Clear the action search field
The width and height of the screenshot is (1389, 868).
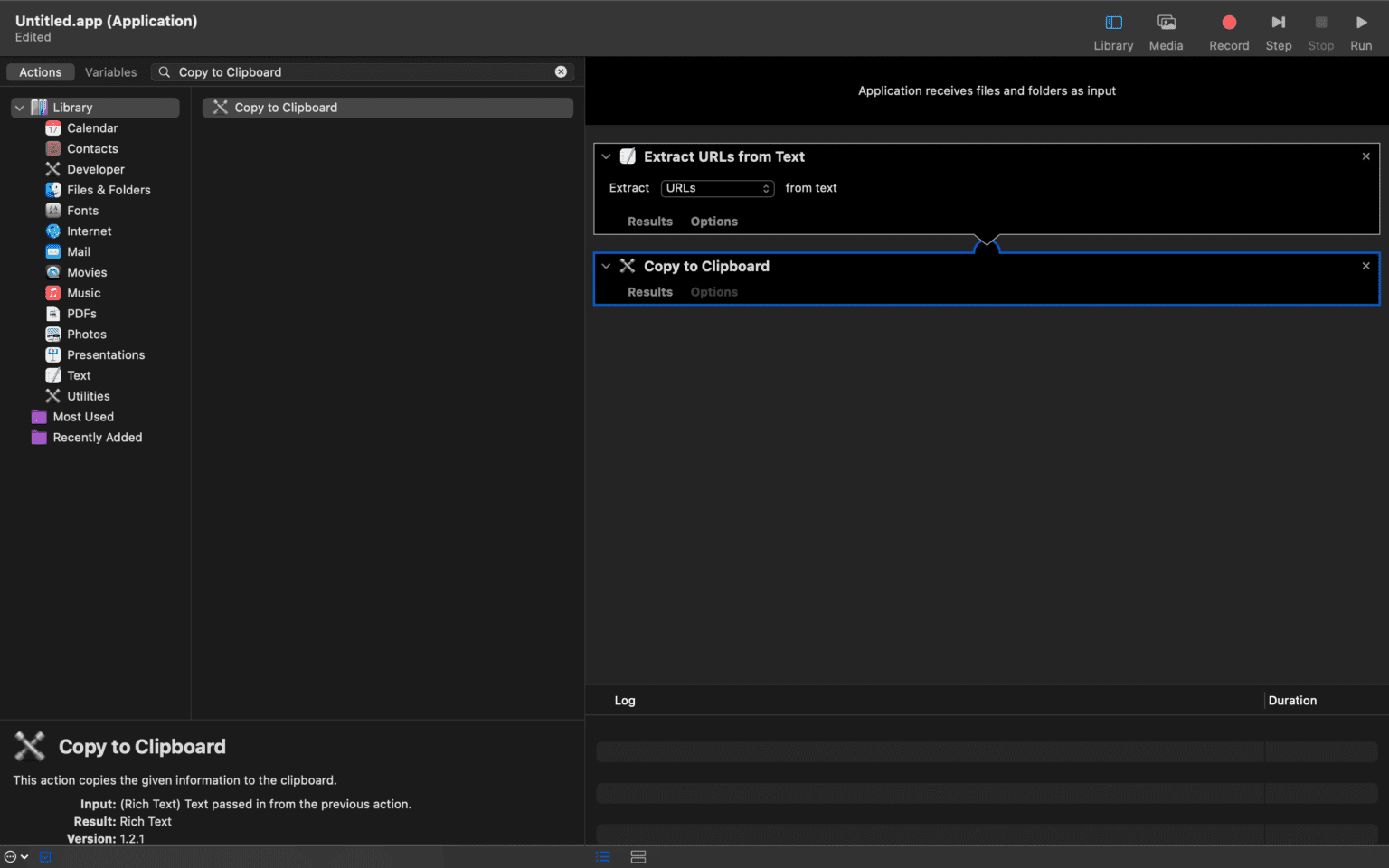[x=561, y=72]
